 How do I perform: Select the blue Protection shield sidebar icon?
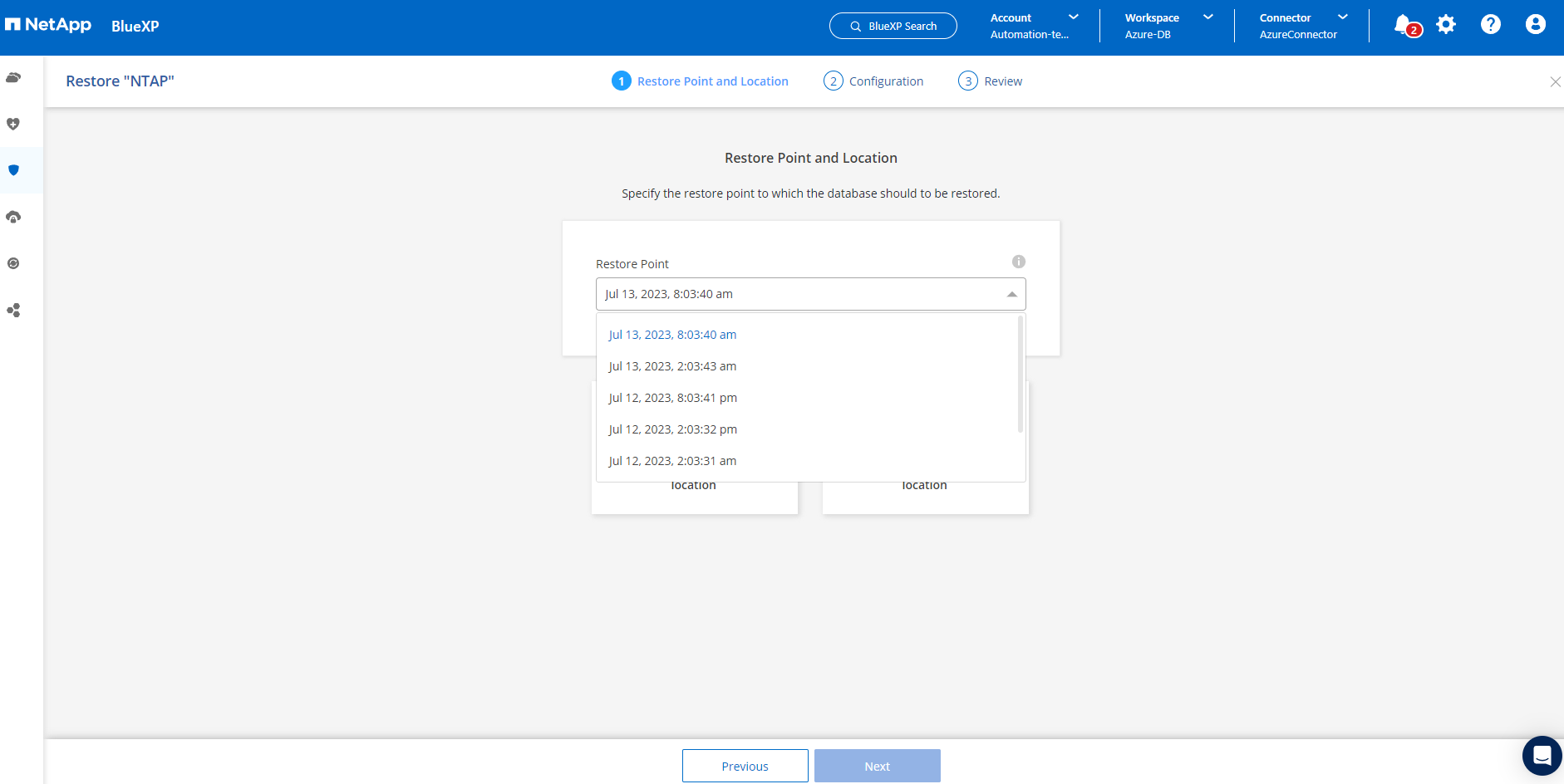pos(13,170)
